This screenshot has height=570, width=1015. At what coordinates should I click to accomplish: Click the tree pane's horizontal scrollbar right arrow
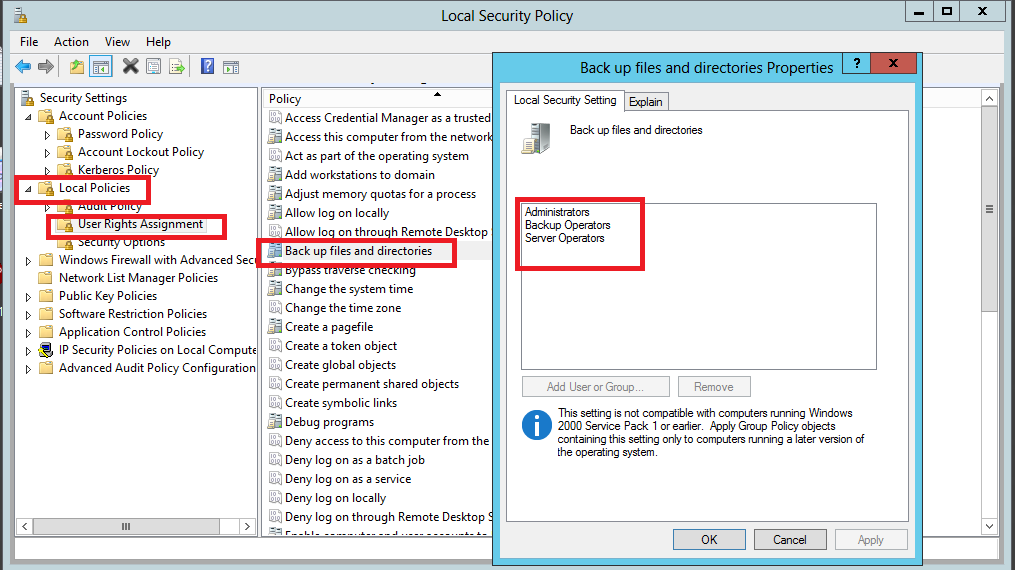[x=247, y=527]
